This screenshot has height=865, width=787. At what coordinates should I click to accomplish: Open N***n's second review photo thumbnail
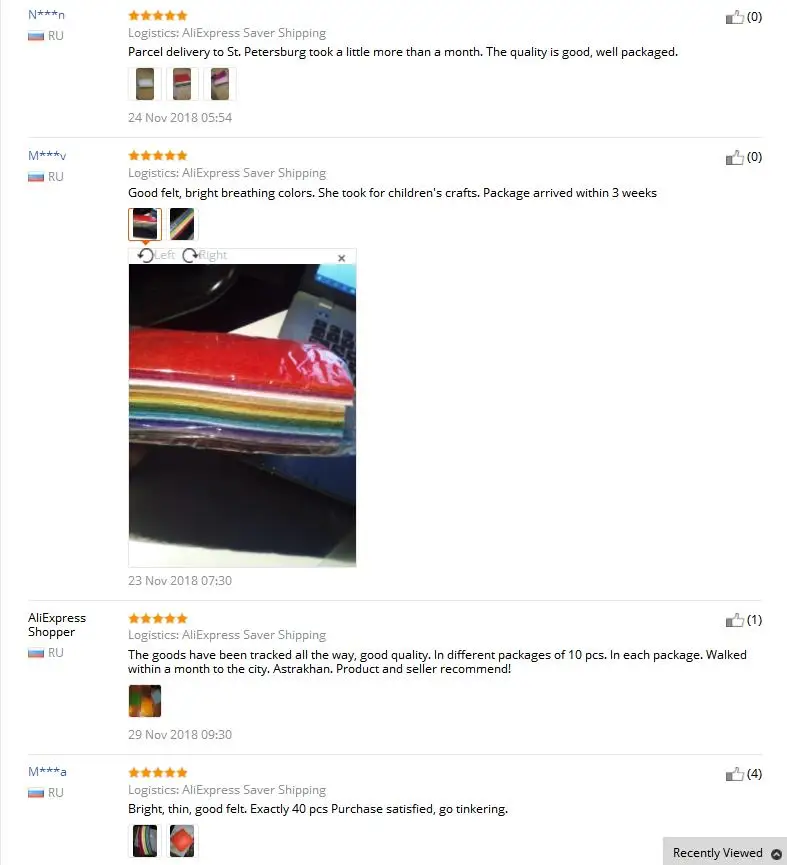(182, 84)
